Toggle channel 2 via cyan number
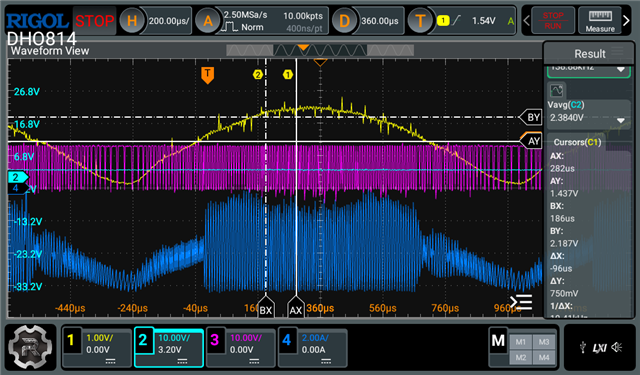The height and width of the screenshot is (375, 640). [143, 339]
